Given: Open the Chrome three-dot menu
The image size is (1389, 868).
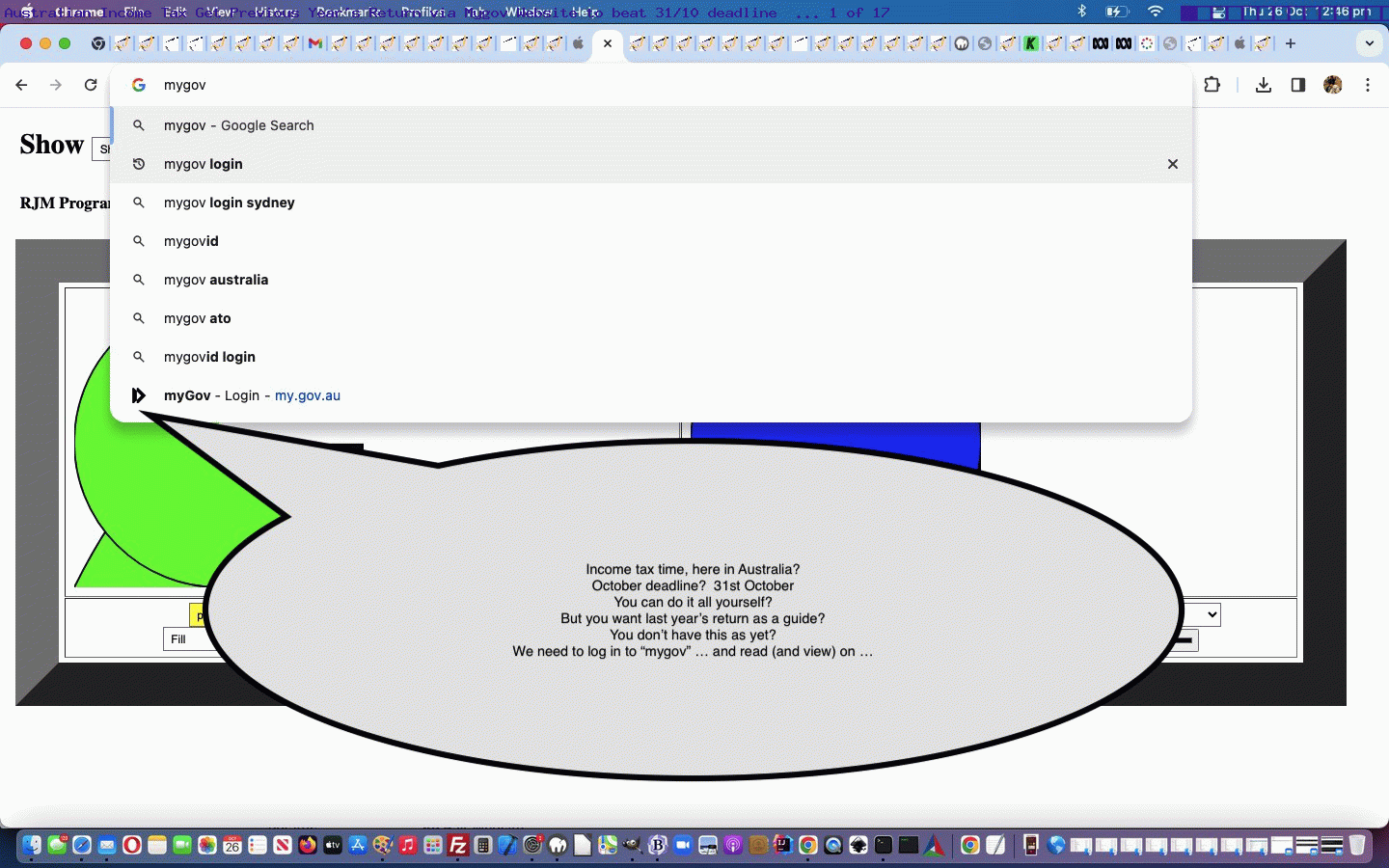Looking at the screenshot, I should [1368, 85].
